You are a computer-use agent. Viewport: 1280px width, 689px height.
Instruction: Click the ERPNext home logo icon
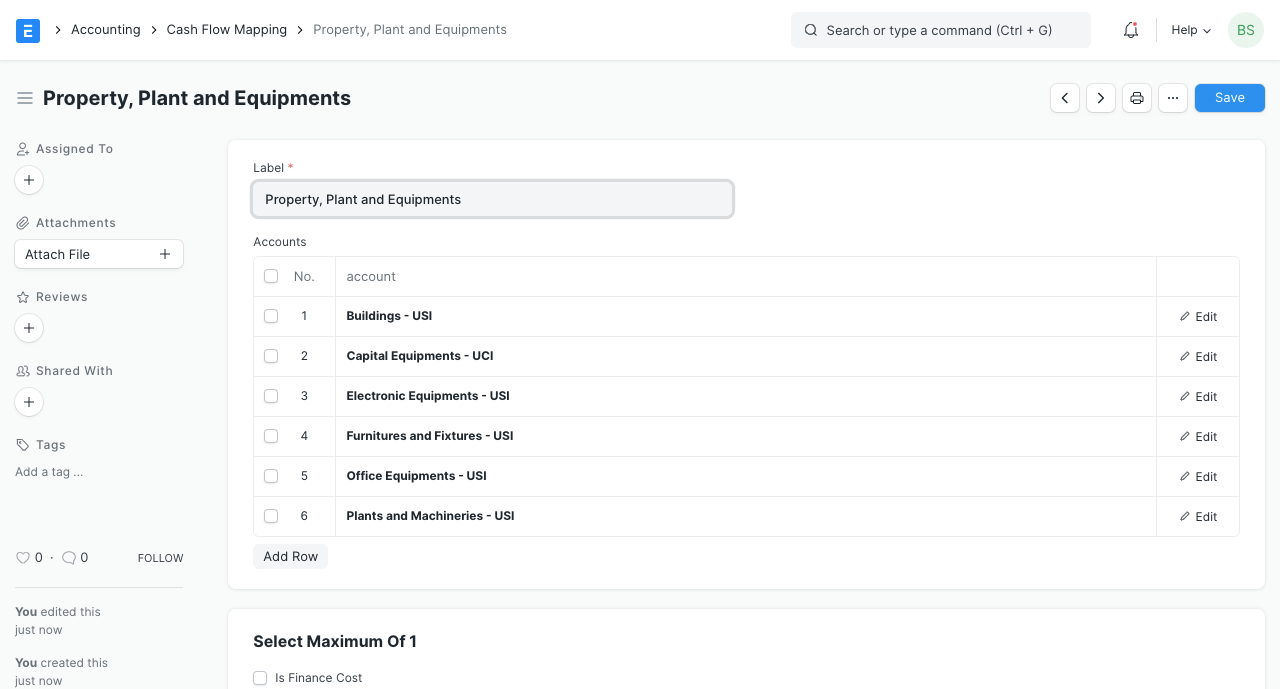28,30
